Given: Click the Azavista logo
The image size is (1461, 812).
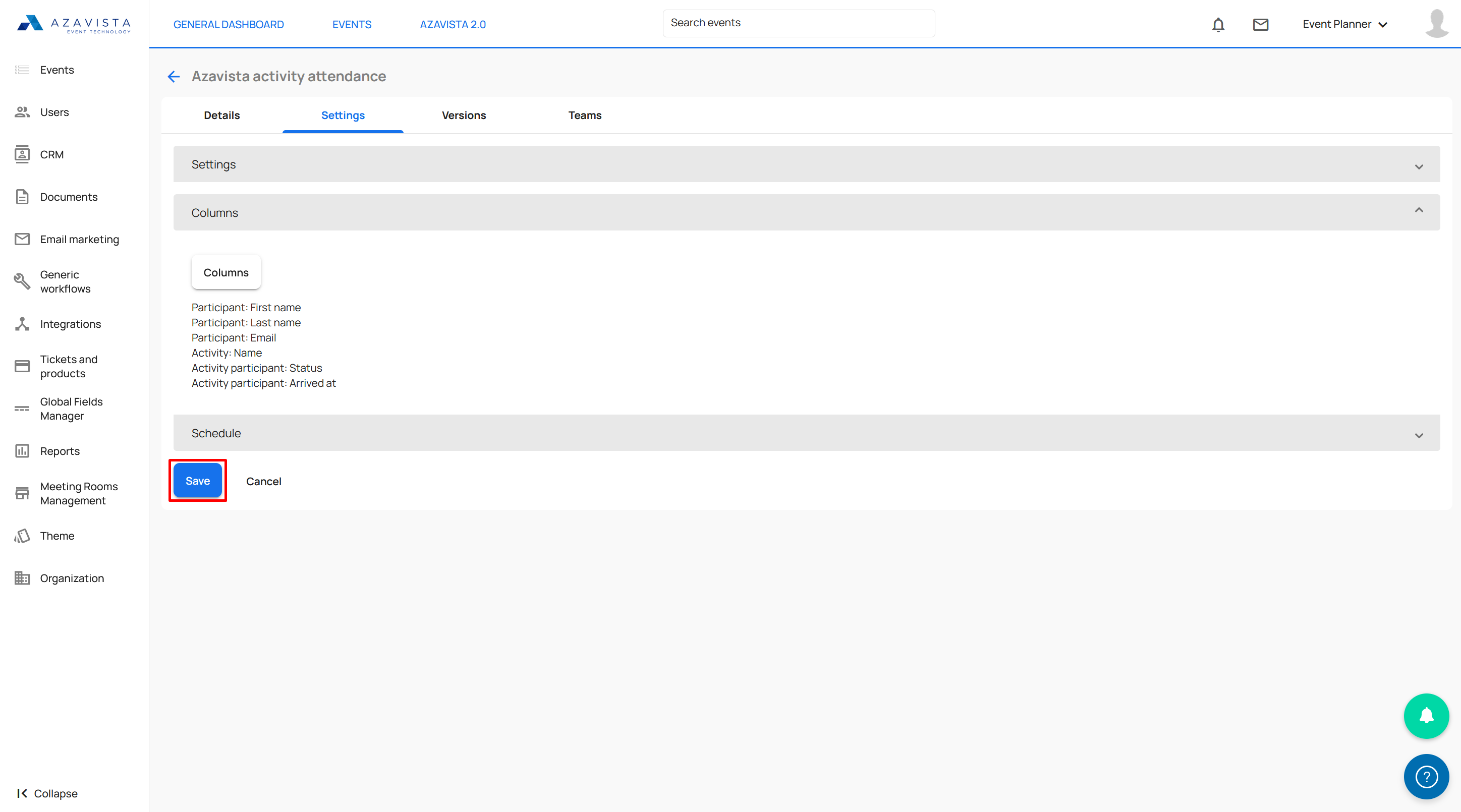Looking at the screenshot, I should pyautogui.click(x=74, y=24).
